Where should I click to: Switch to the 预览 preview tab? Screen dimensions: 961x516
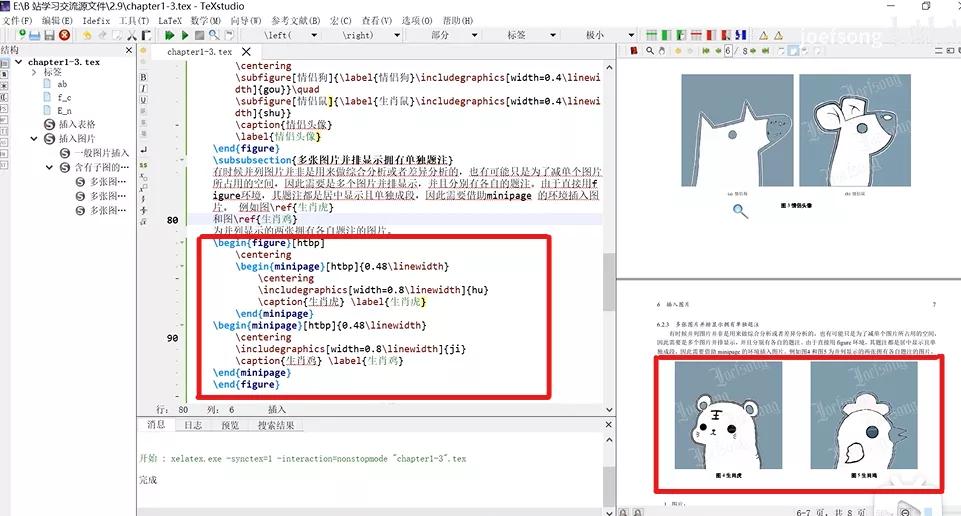point(230,425)
